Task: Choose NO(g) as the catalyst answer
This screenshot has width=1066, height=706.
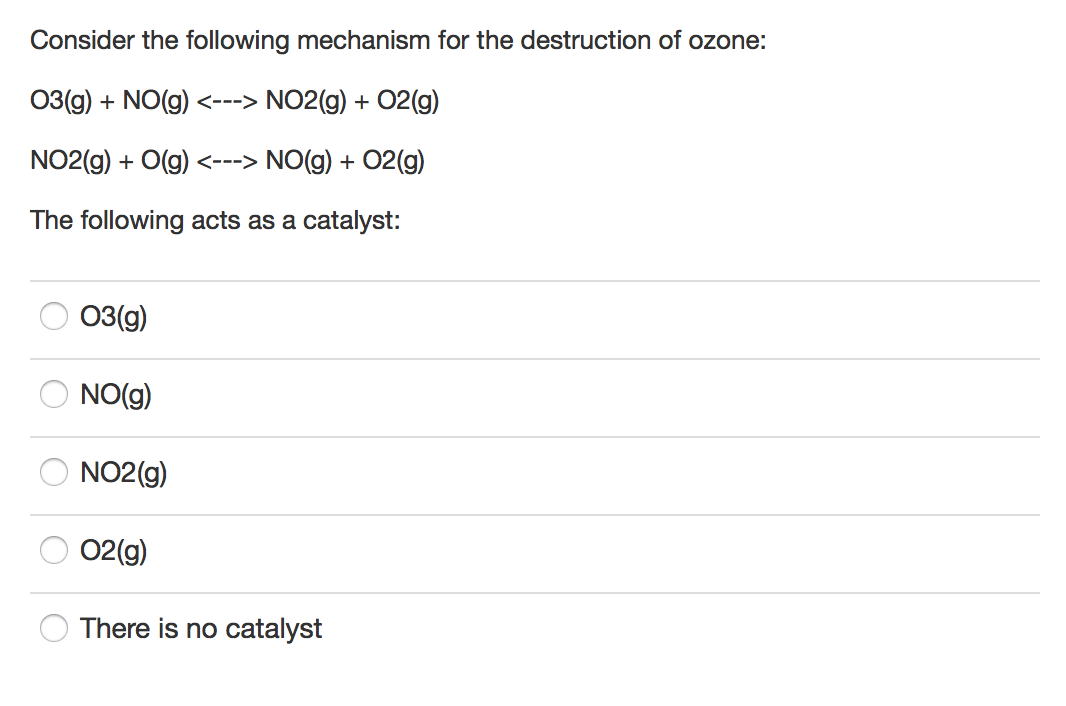Action: tap(54, 394)
